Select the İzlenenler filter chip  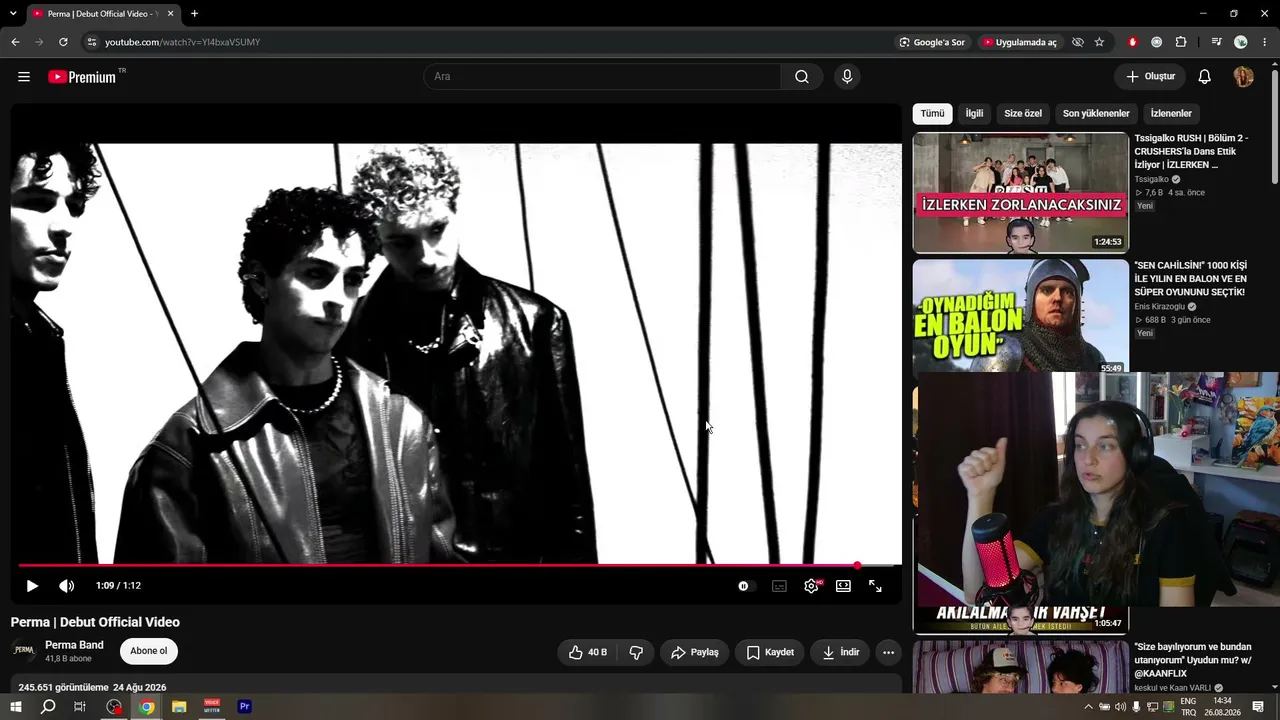(1171, 114)
